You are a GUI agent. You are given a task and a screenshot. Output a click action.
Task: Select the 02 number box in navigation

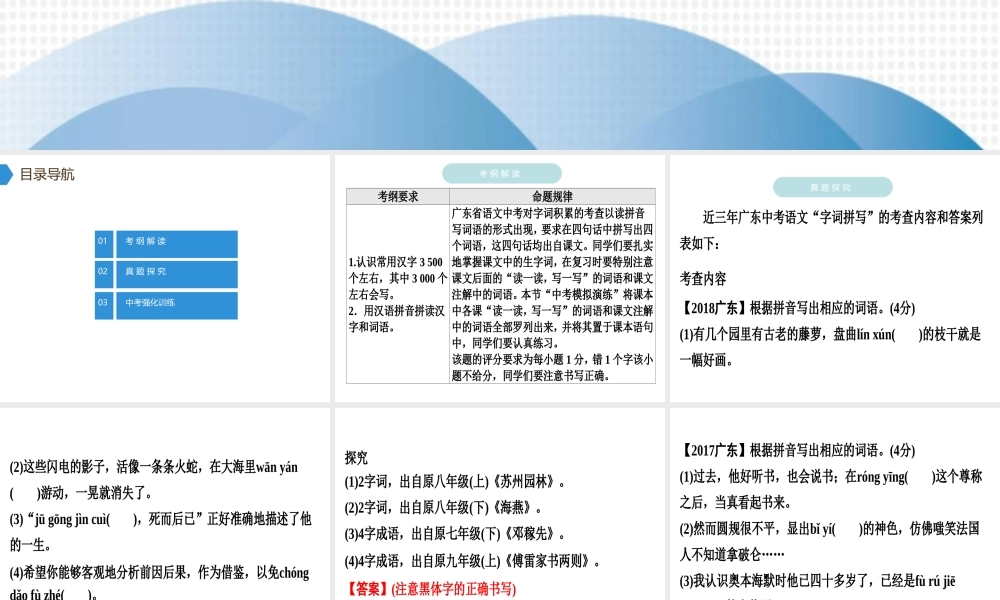(x=104, y=274)
